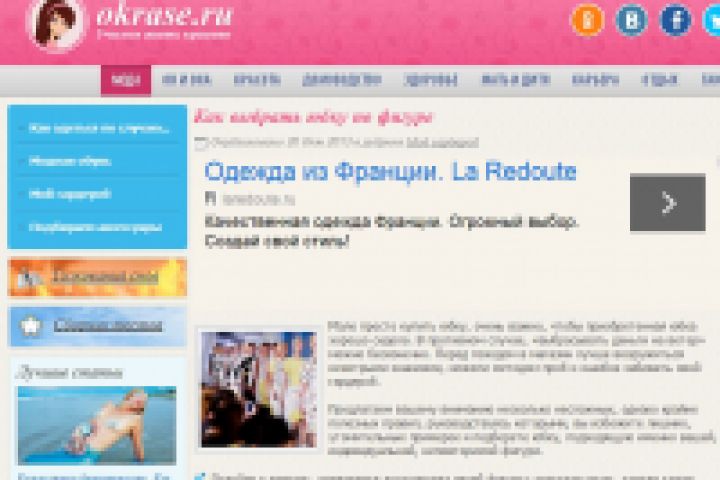Screen dimensions: 720x480
Task: Go to okrase.ru home via logo text
Action: point(164,16)
